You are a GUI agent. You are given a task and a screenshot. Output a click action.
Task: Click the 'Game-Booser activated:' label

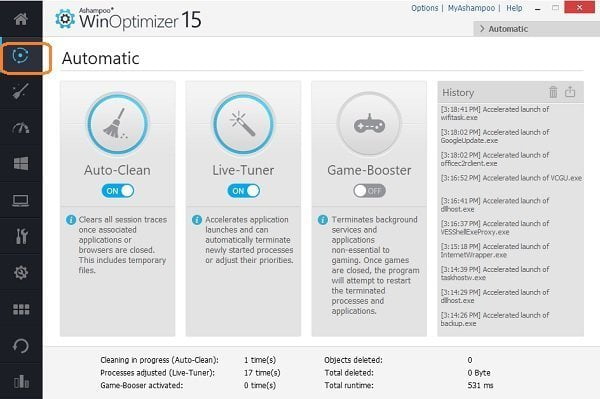coord(142,385)
